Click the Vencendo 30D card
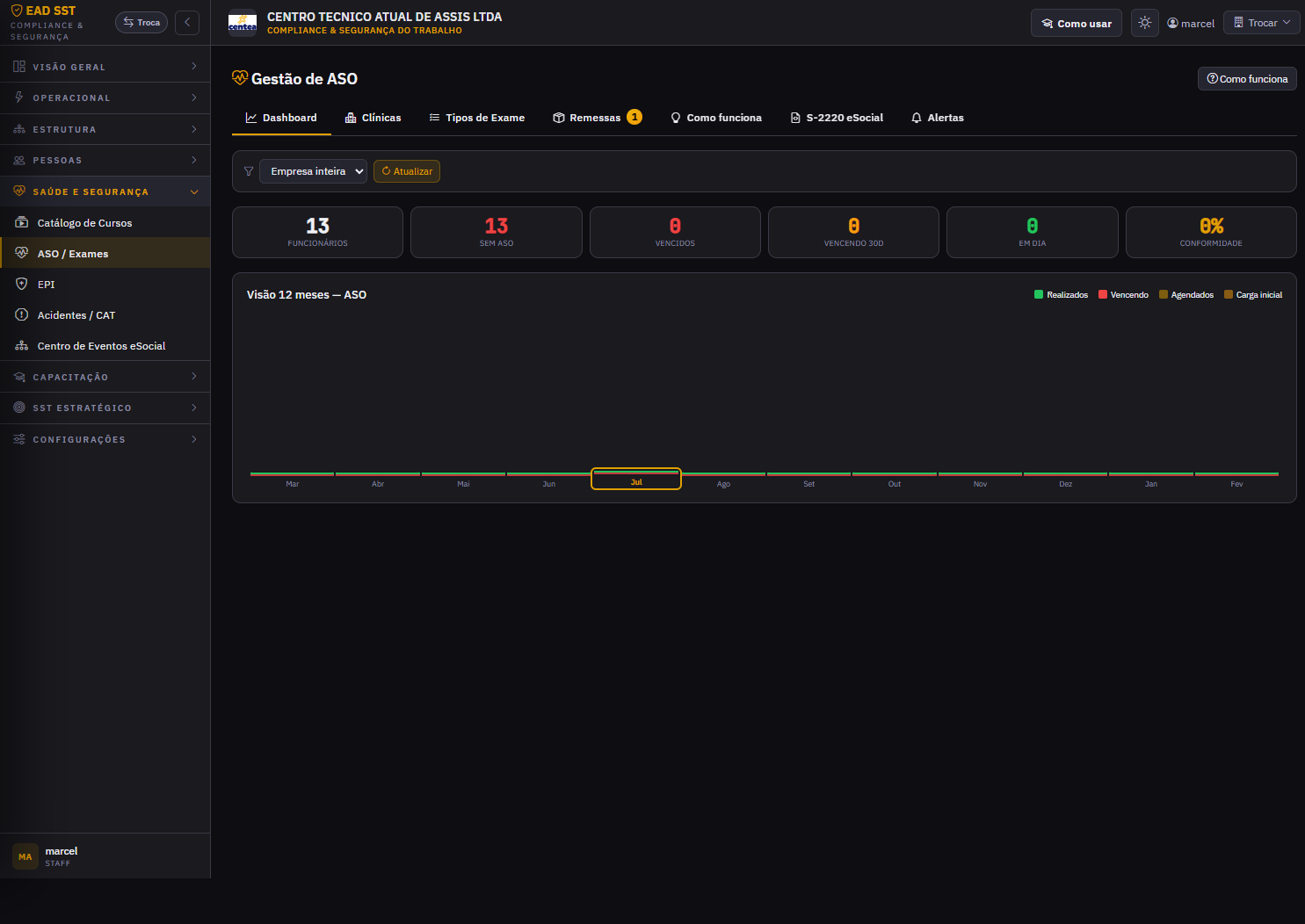The height and width of the screenshot is (924, 1305). (853, 232)
